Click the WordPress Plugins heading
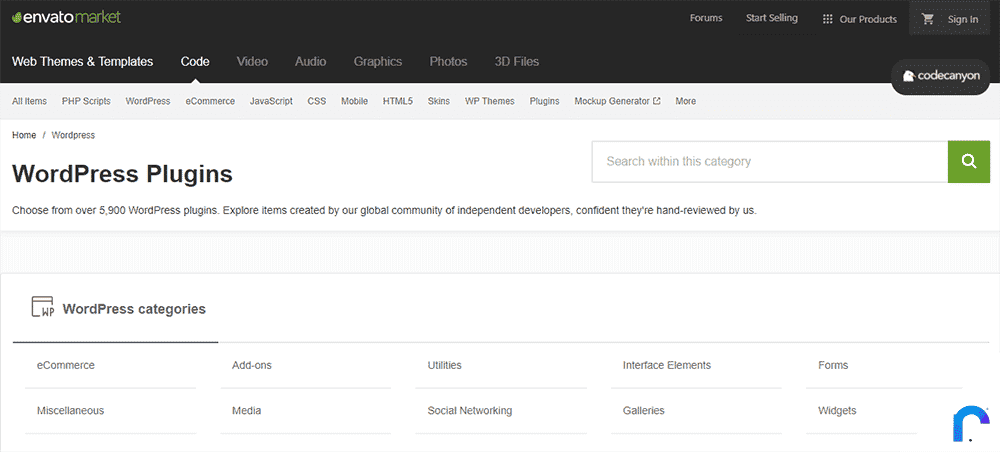 click(x=122, y=174)
